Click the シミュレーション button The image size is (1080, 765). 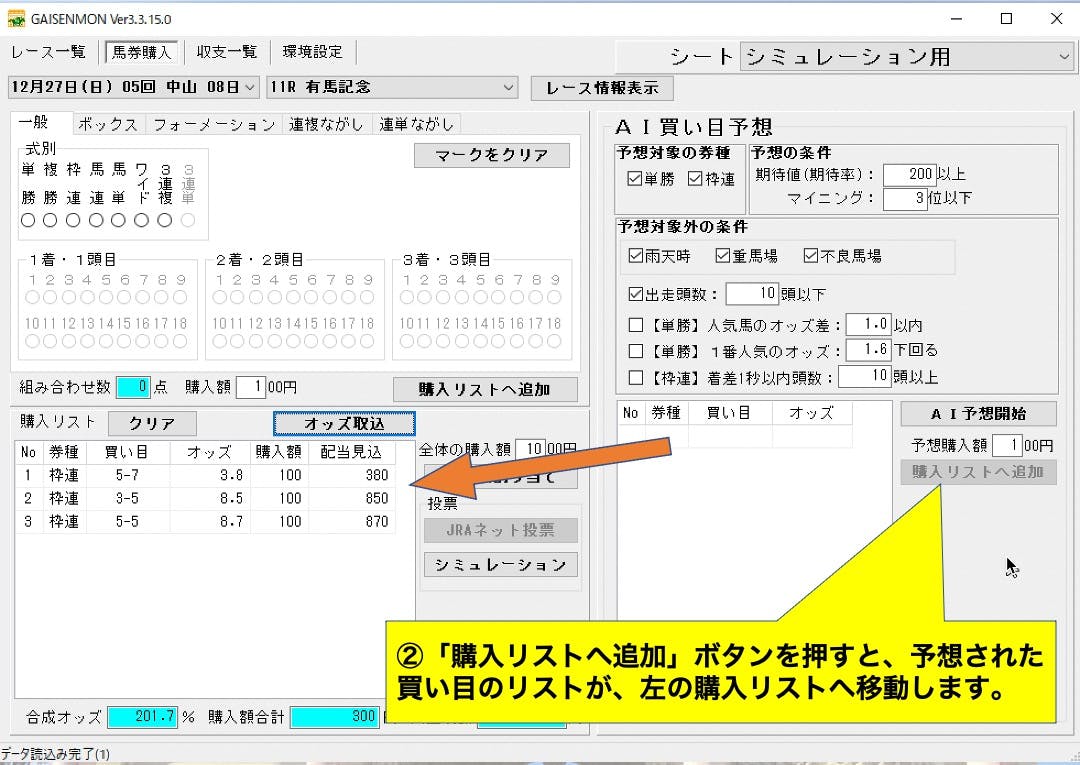point(501,565)
